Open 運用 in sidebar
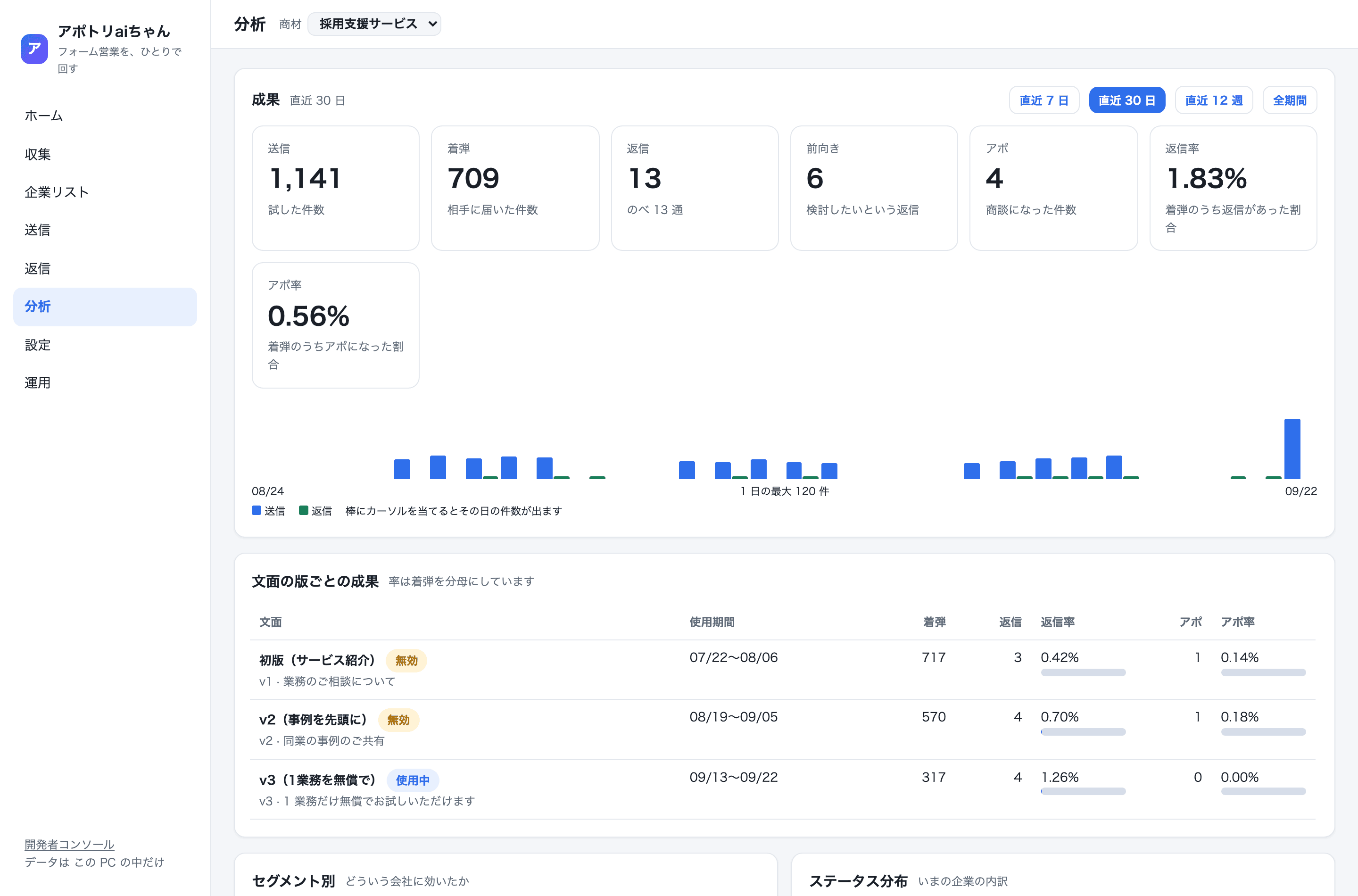 (105, 383)
